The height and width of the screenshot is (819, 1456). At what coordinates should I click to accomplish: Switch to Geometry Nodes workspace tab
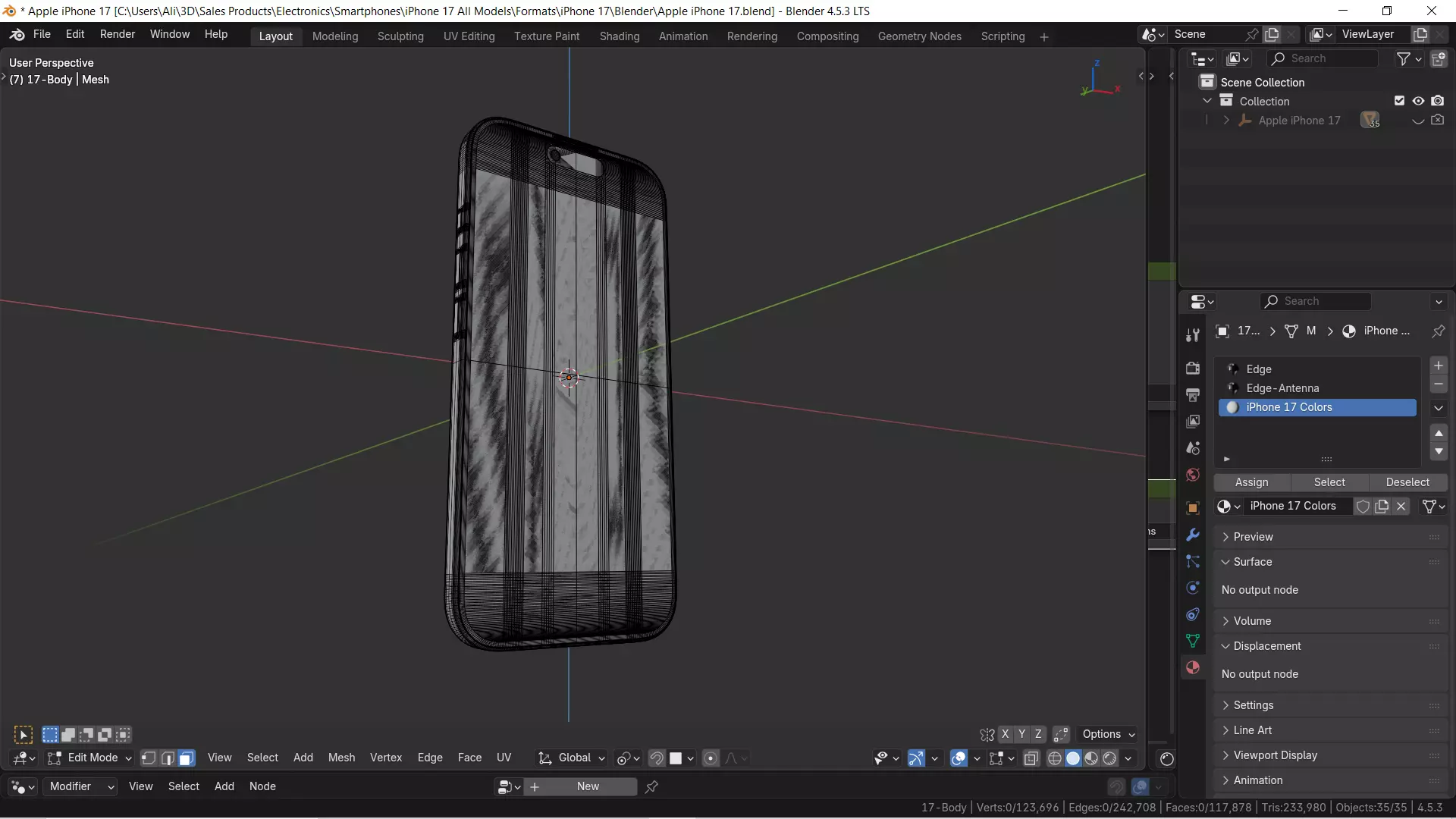(919, 36)
